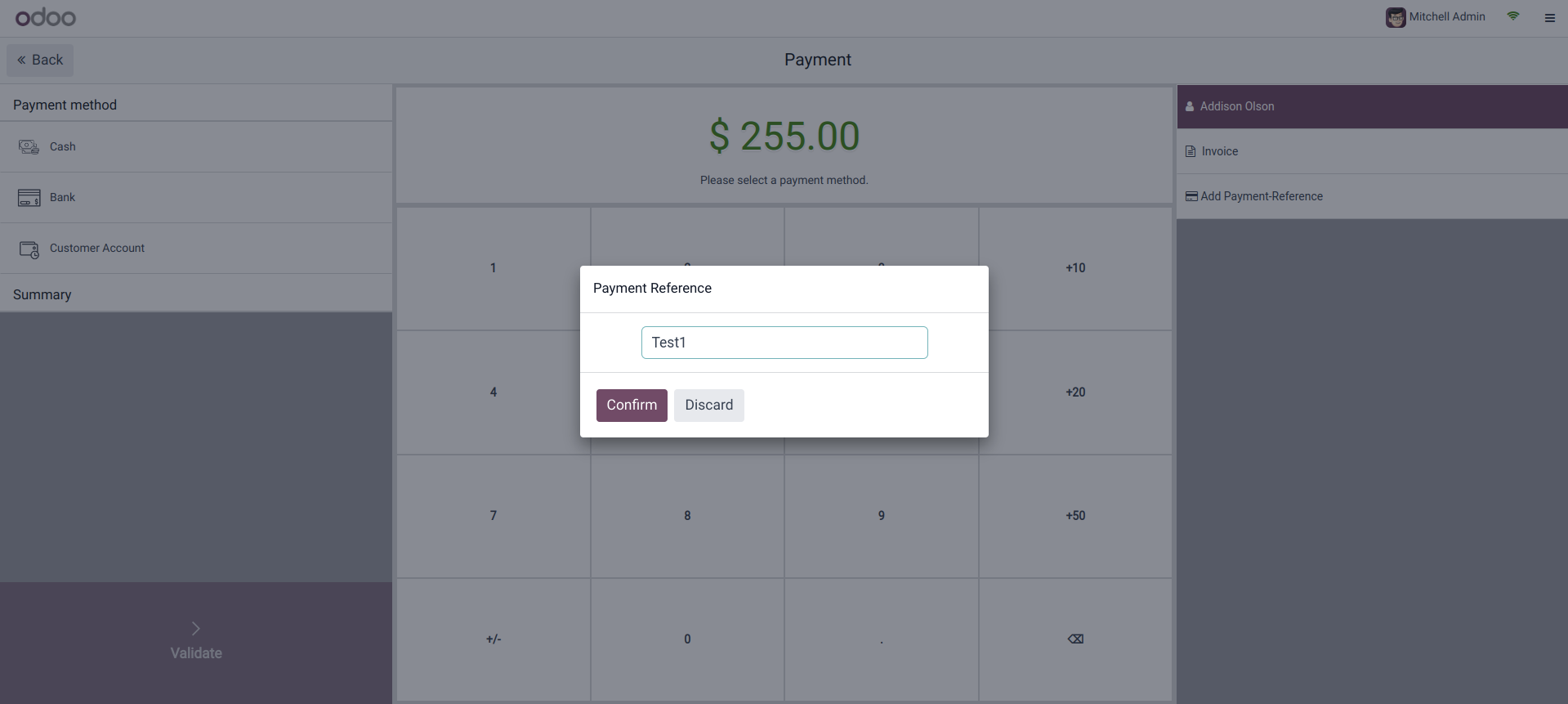Click the Validate chevron arrow
The image size is (1568, 704).
(195, 628)
